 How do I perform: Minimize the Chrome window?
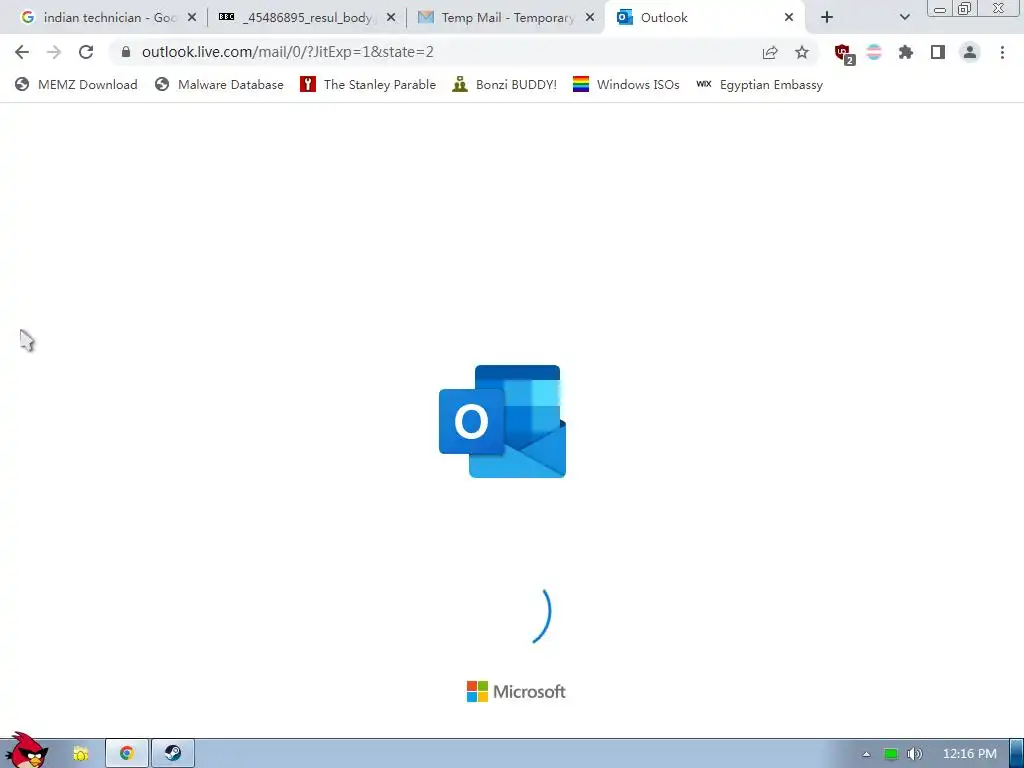pyautogui.click(x=940, y=8)
